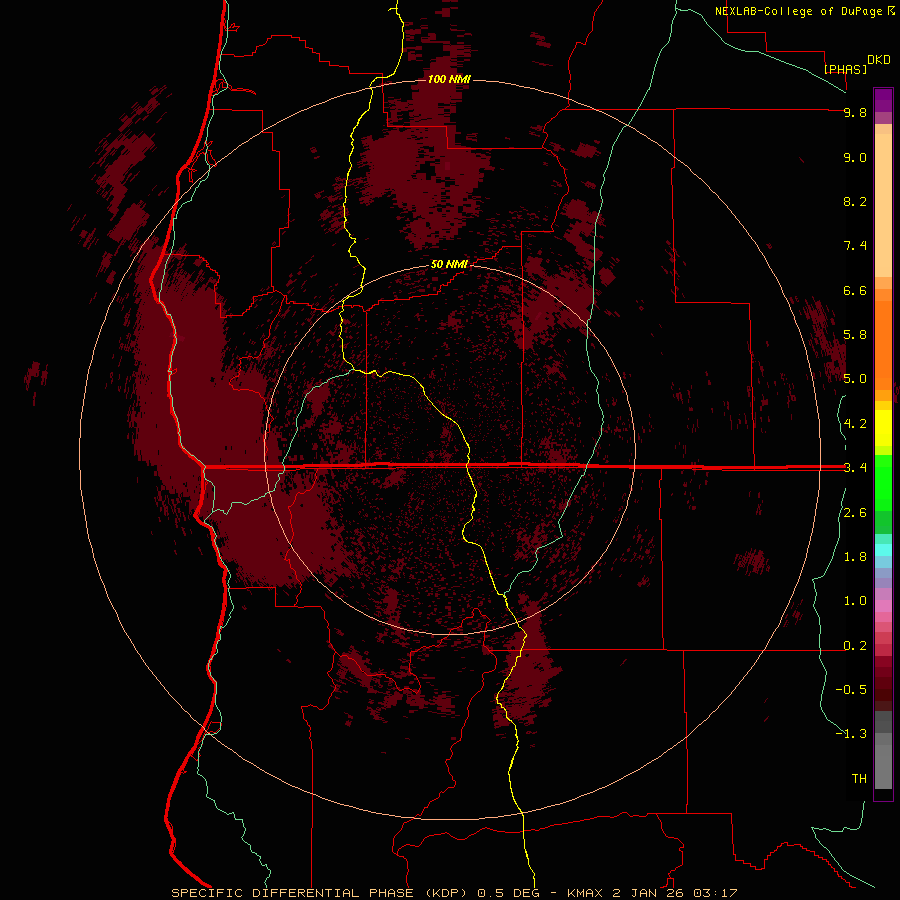Click the 0.2 value on the color scale
This screenshot has width=900, height=900.
855,646
